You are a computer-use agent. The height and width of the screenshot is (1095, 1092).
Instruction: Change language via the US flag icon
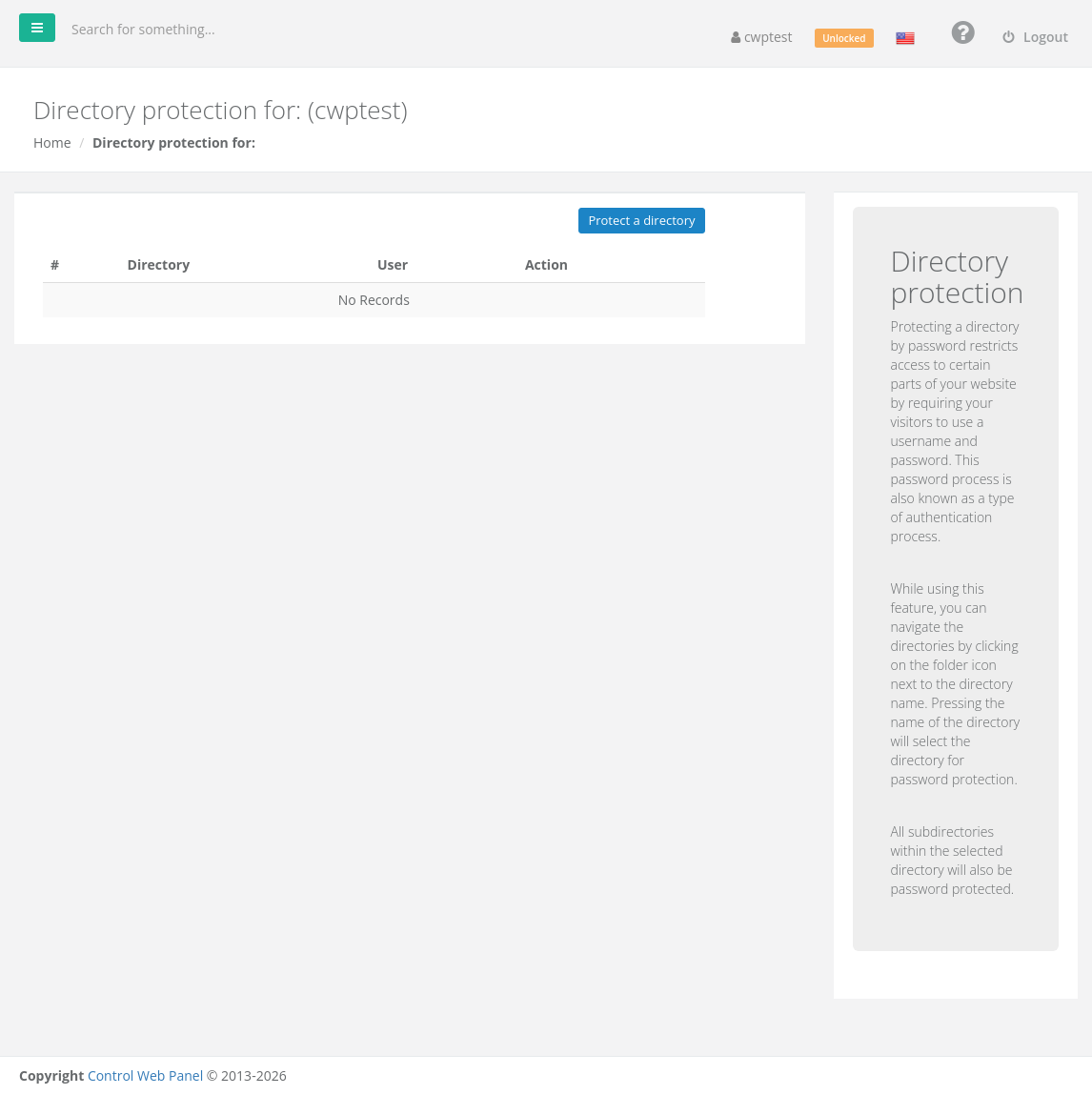(x=905, y=38)
